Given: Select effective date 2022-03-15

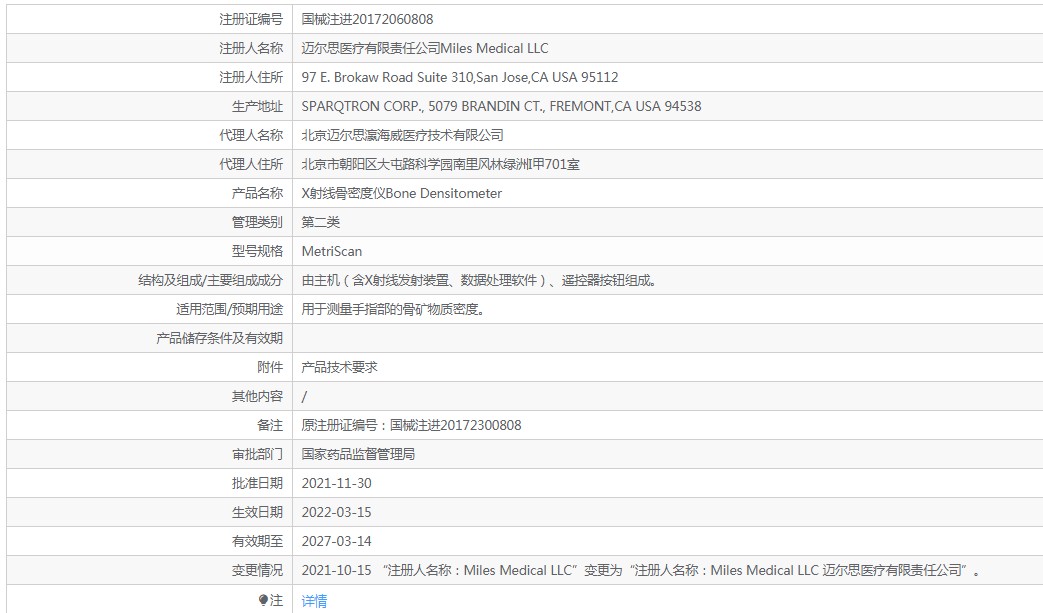Looking at the screenshot, I should pos(337,513).
